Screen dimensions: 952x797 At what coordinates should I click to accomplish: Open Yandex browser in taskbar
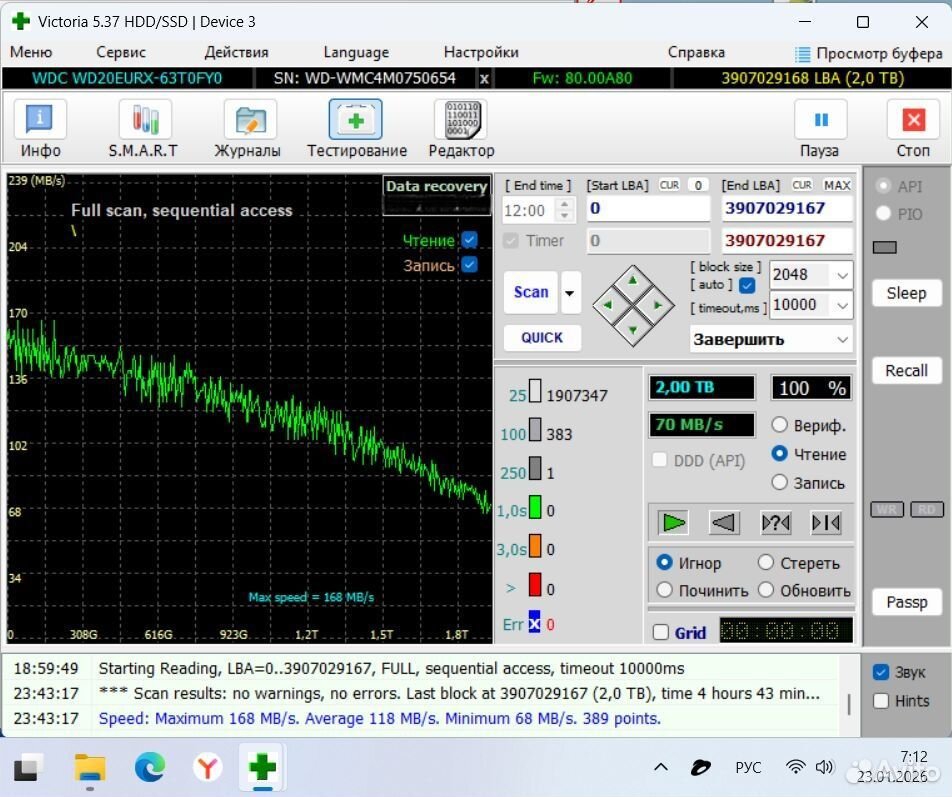click(208, 767)
